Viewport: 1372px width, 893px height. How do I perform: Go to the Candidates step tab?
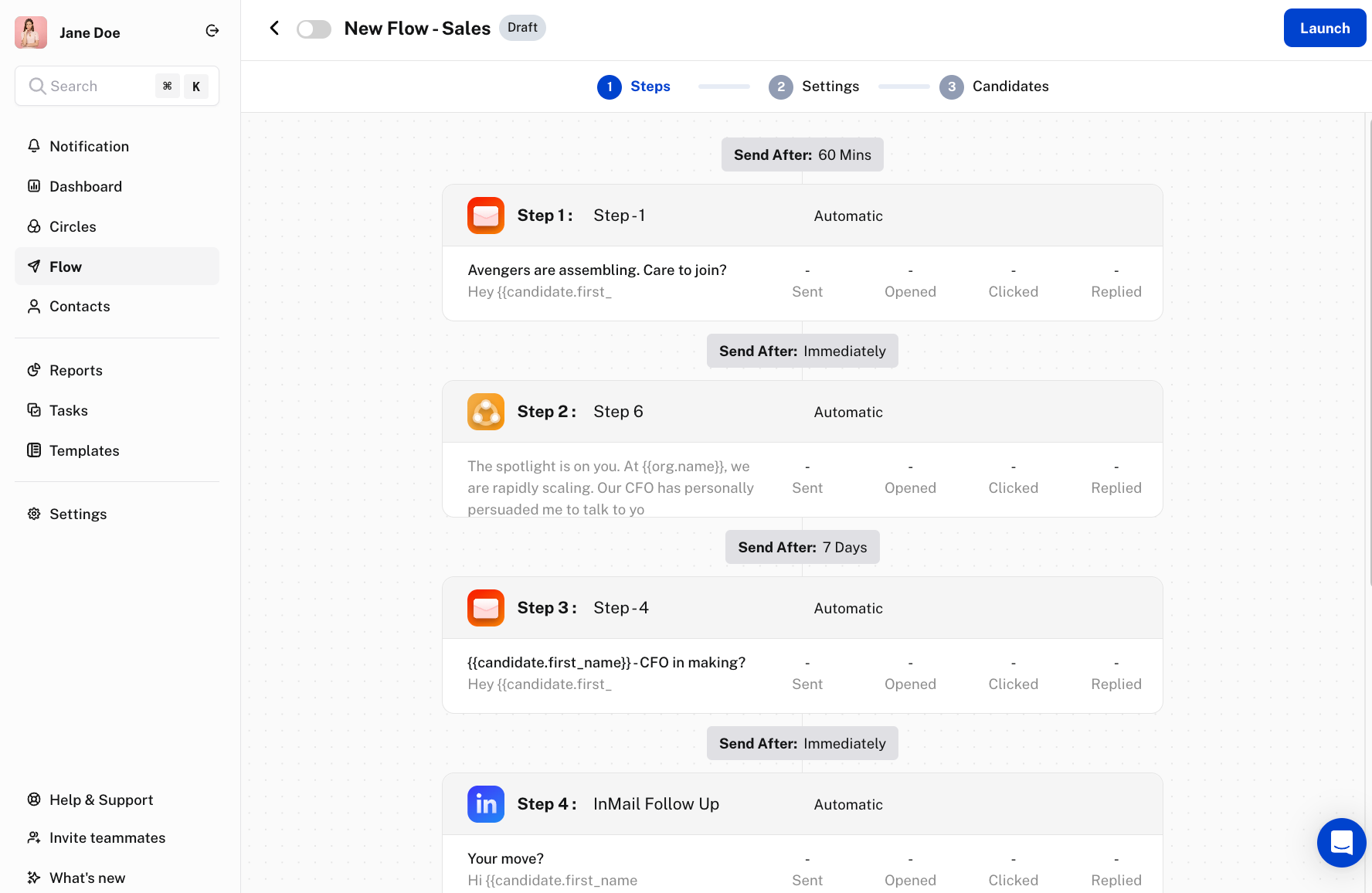pos(994,87)
